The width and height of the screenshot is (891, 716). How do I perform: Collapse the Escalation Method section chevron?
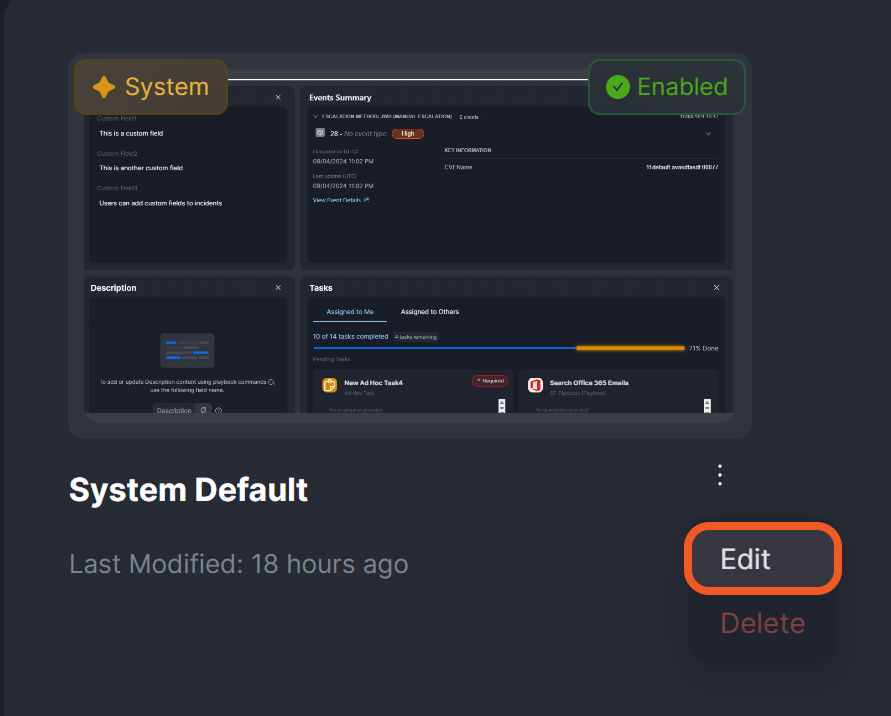[x=314, y=116]
